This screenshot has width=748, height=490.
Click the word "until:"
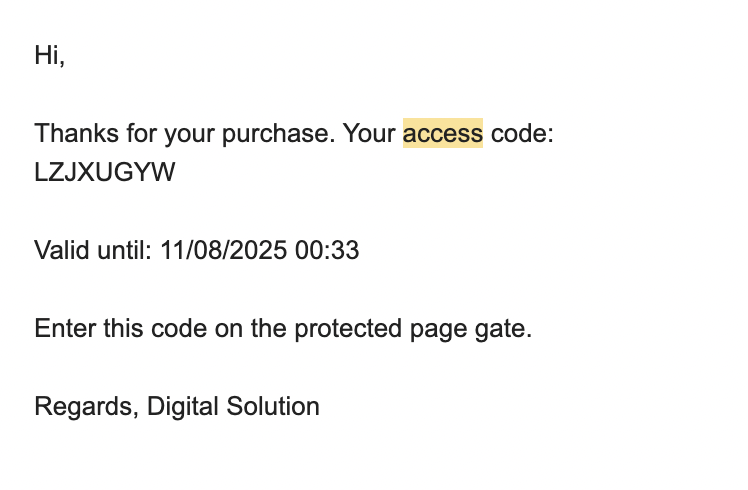125,250
